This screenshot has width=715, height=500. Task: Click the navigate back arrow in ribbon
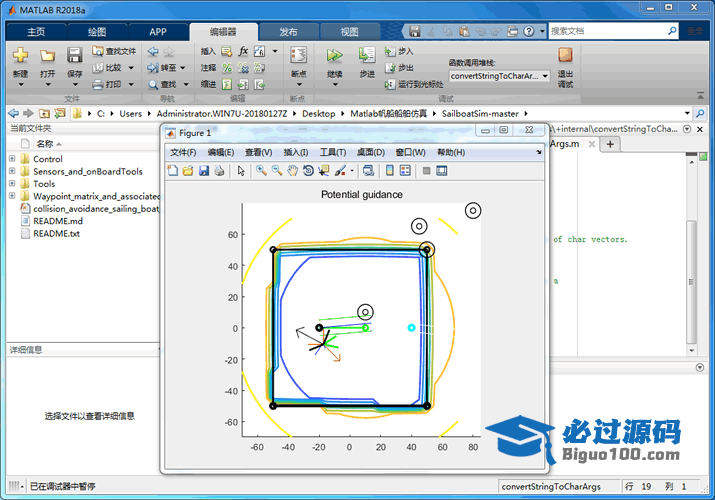point(153,51)
